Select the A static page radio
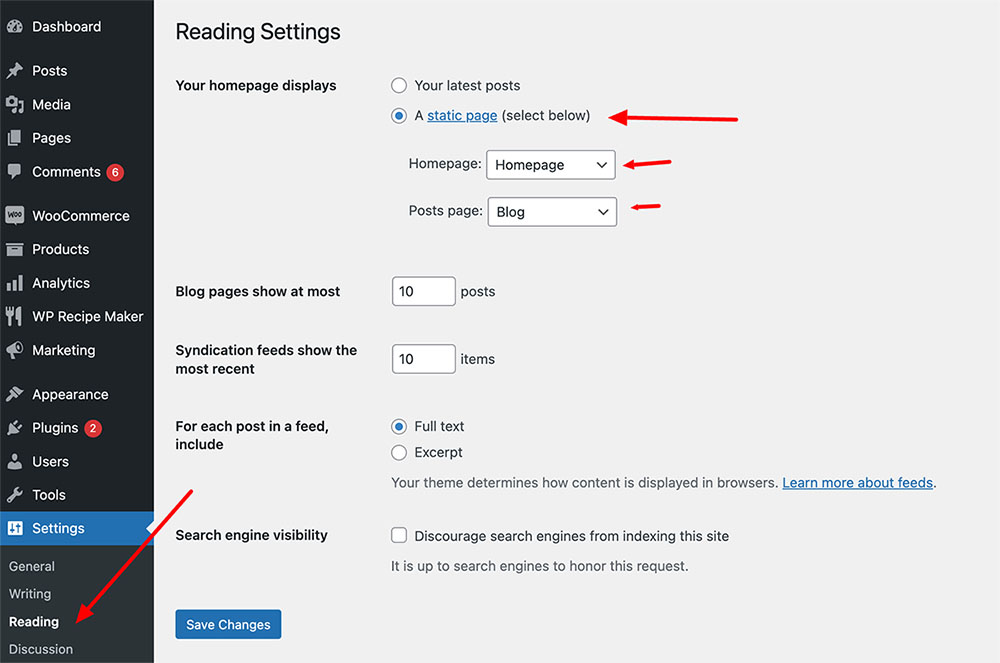The width and height of the screenshot is (1000, 663). tap(399, 116)
